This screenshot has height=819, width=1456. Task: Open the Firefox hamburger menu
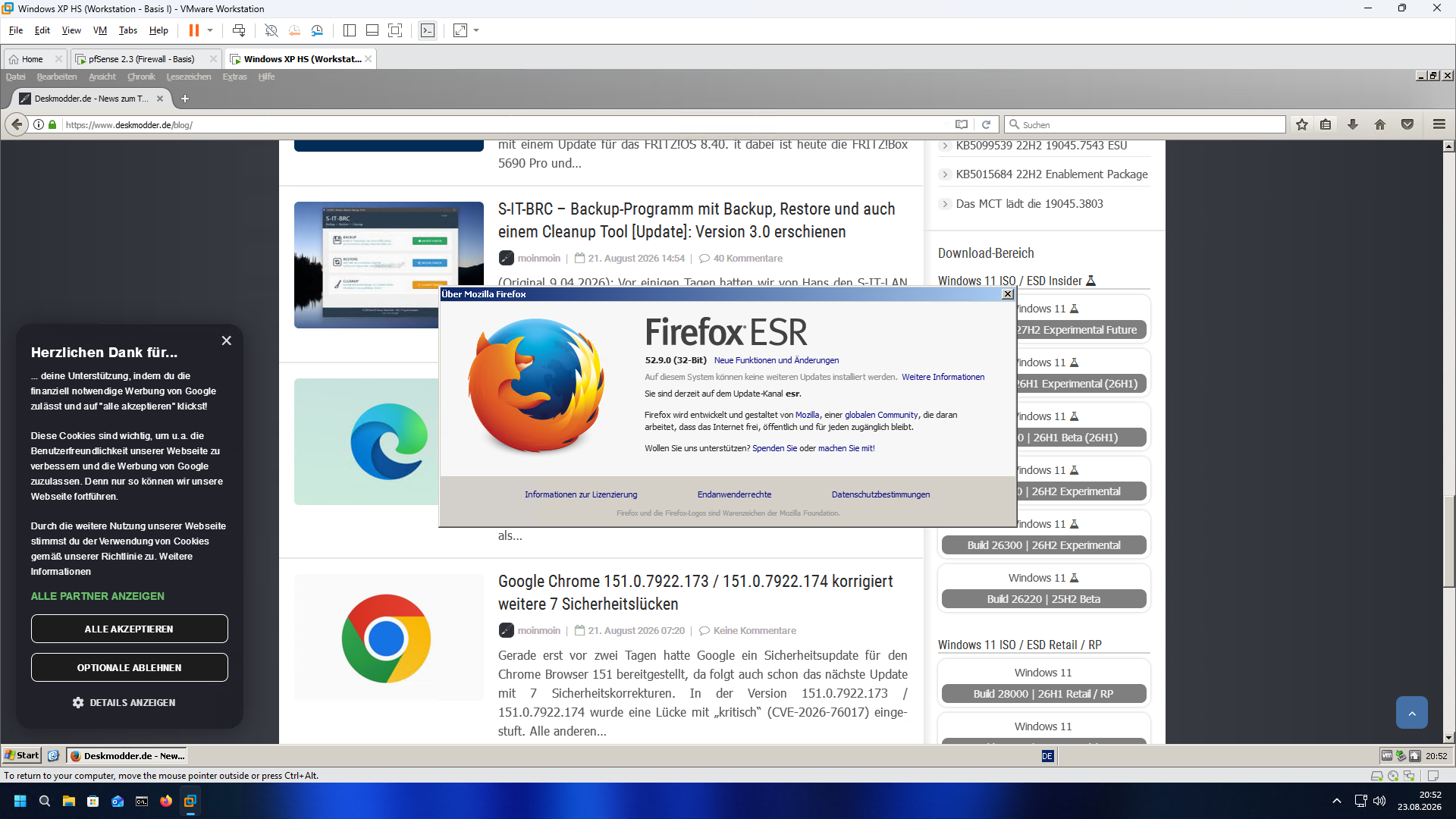point(1439,124)
